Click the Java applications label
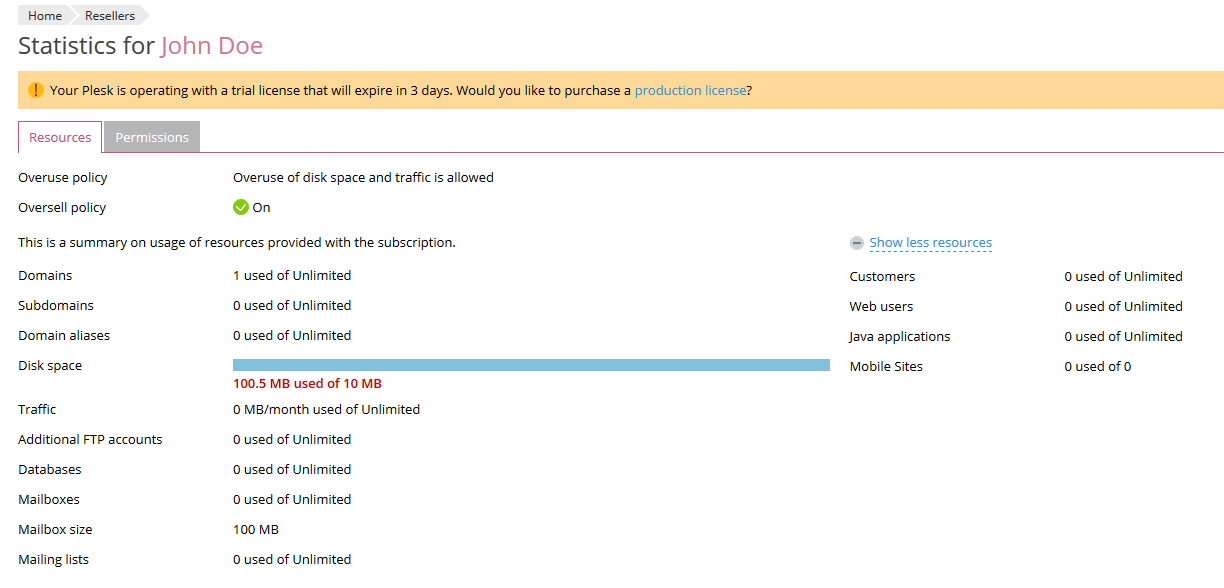The height and width of the screenshot is (588, 1224). coord(900,337)
